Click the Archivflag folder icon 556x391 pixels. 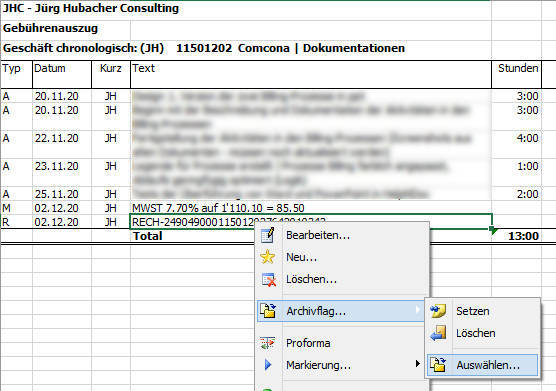click(x=268, y=311)
